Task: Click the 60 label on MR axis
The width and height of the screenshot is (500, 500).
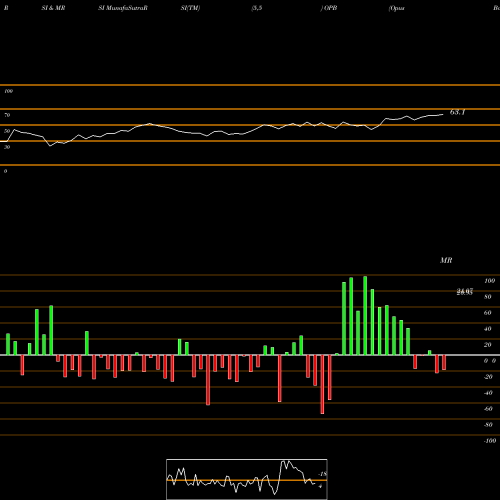Action: [x=488, y=313]
